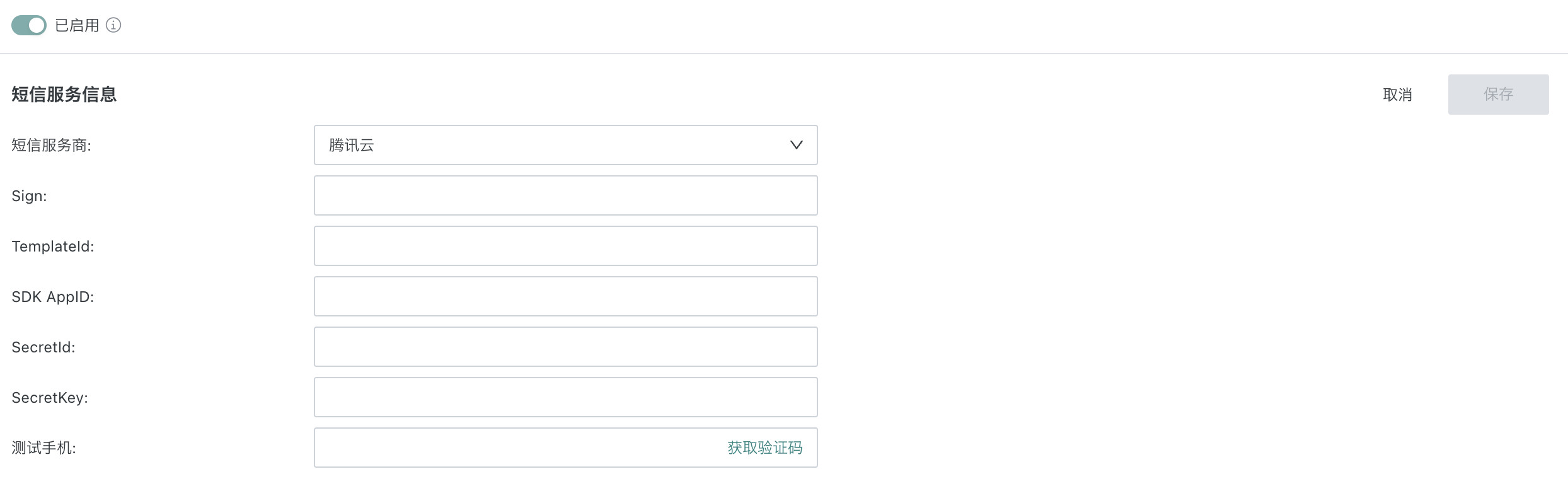Viewport: 1568px width, 498px height.
Task: Click the chevron arrow in provider dropdown
Action: (x=796, y=145)
